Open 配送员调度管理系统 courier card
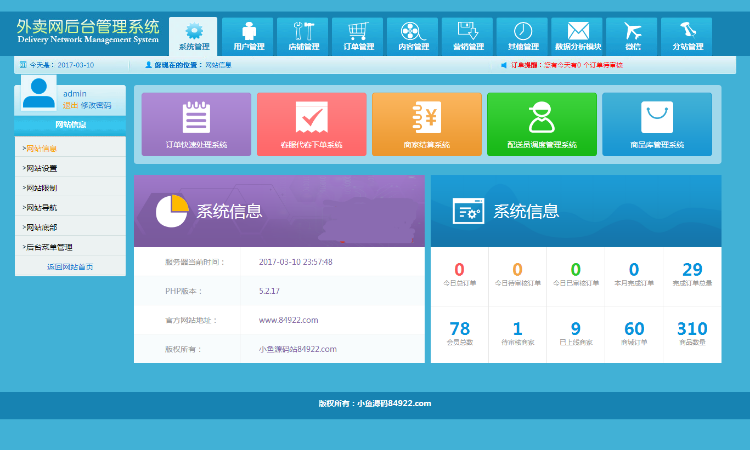Image resolution: width=750 pixels, height=450 pixels. [542, 124]
